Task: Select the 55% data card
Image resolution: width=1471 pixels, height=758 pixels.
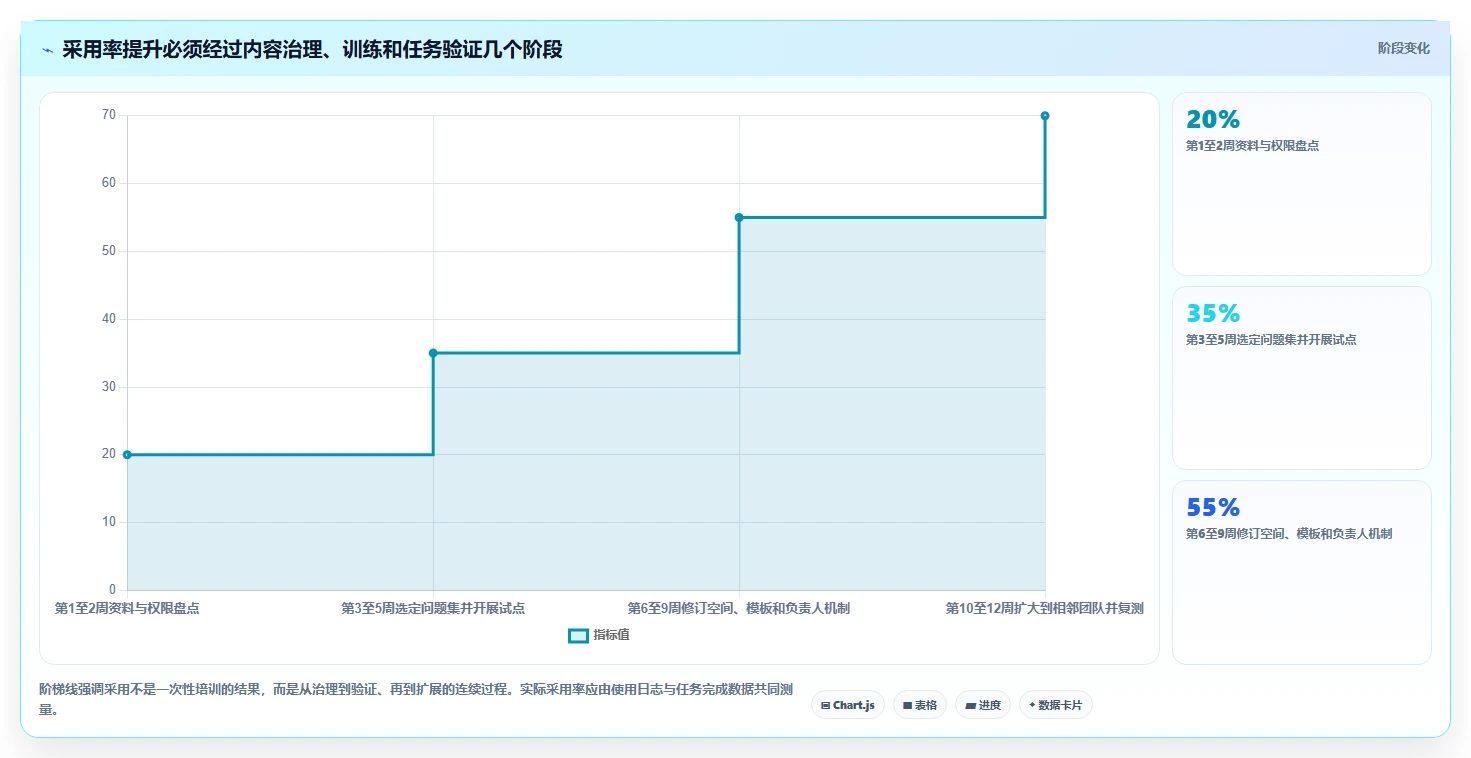Action: click(x=1301, y=572)
